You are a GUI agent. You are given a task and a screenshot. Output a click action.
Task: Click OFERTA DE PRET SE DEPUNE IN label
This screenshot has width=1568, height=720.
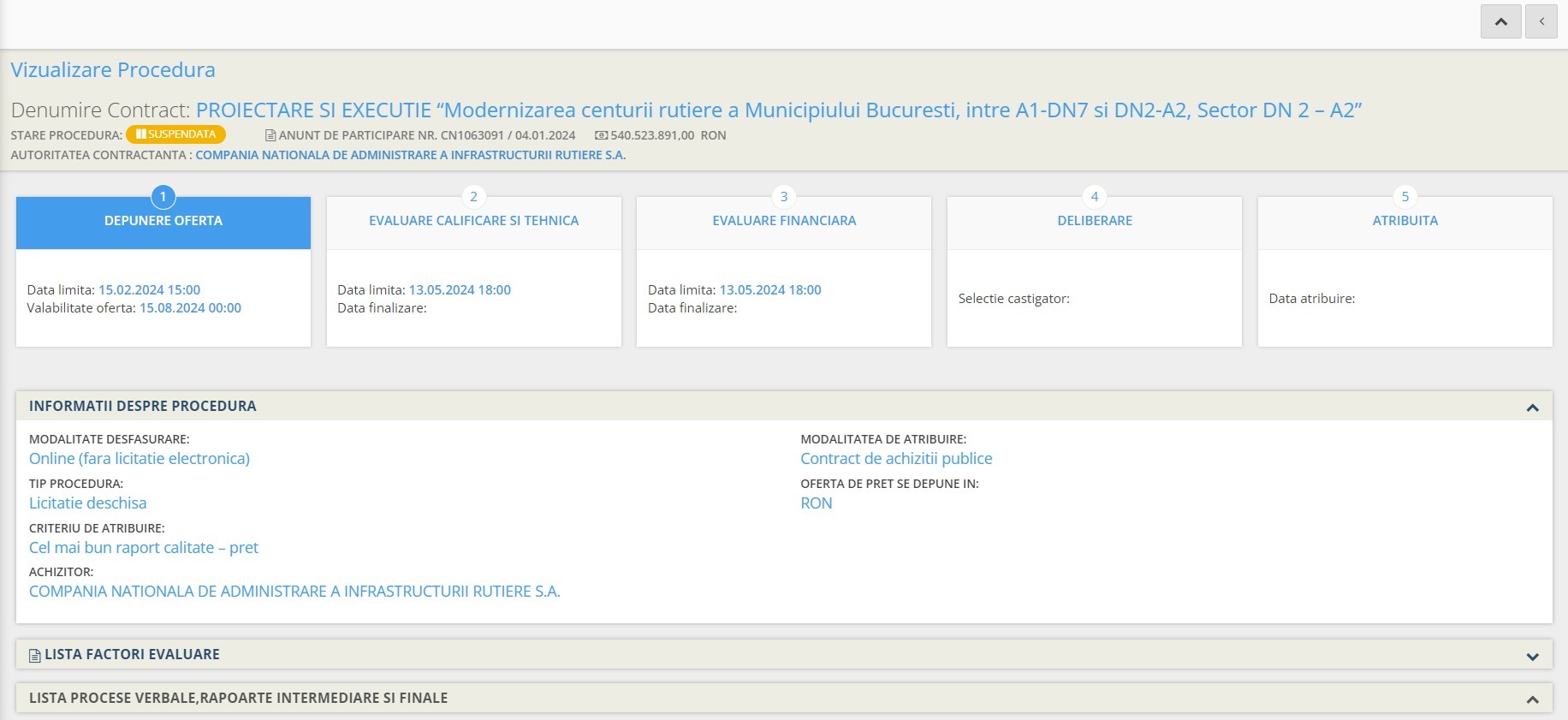click(889, 484)
